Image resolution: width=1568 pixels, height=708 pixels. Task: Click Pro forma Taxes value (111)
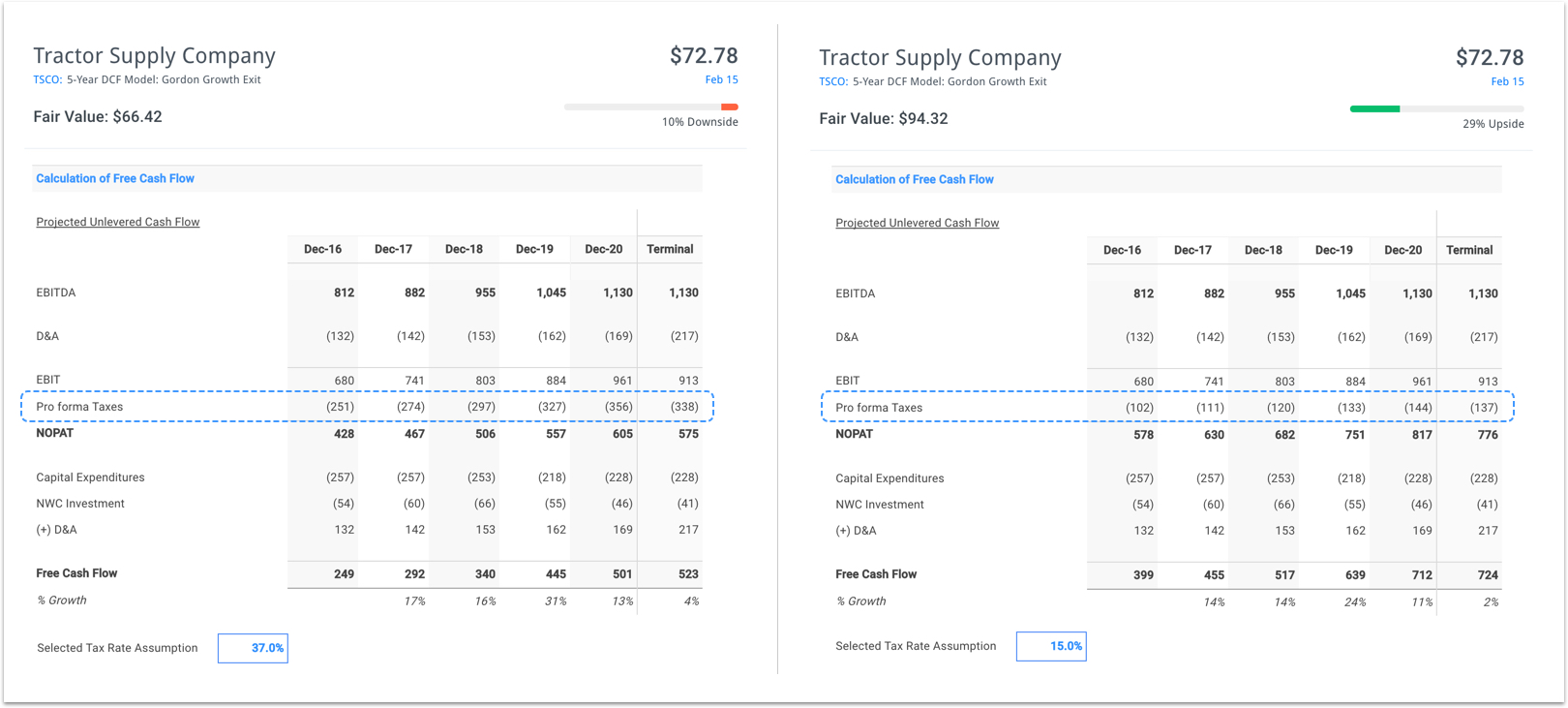pyautogui.click(x=1210, y=408)
